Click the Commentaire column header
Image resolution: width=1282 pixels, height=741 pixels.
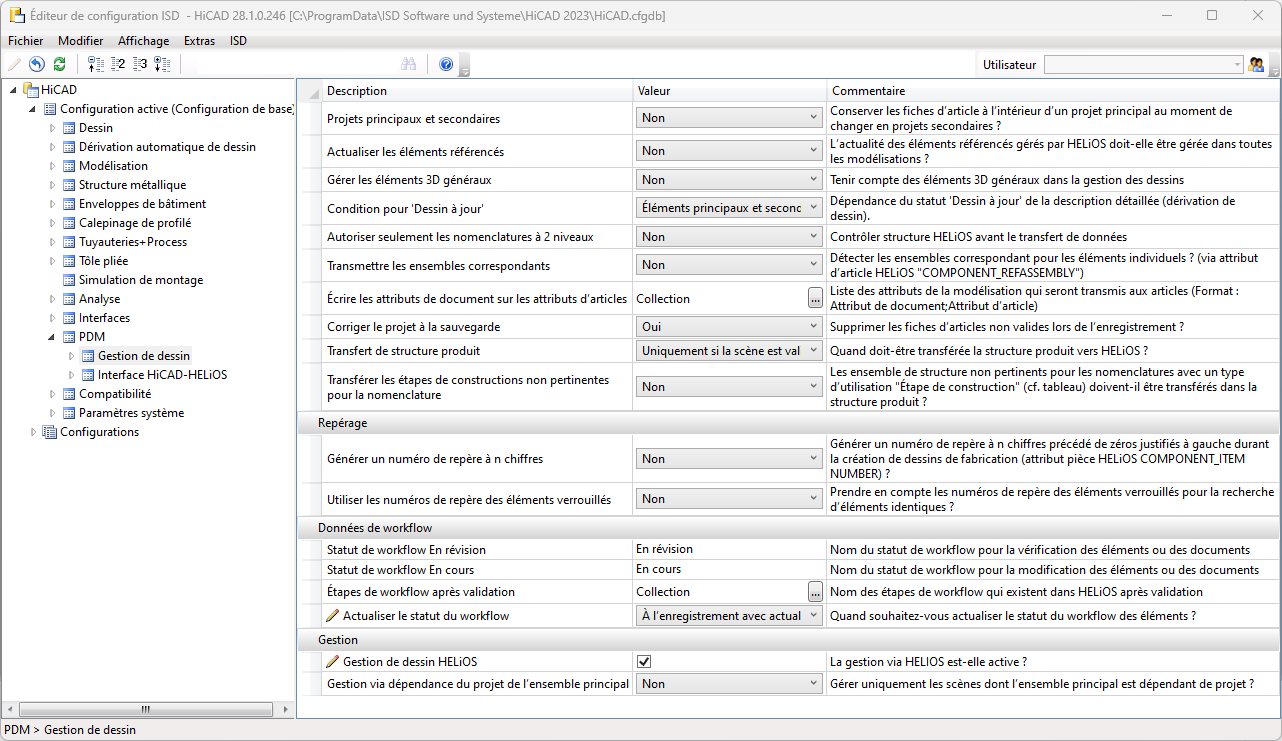[x=1052, y=91]
